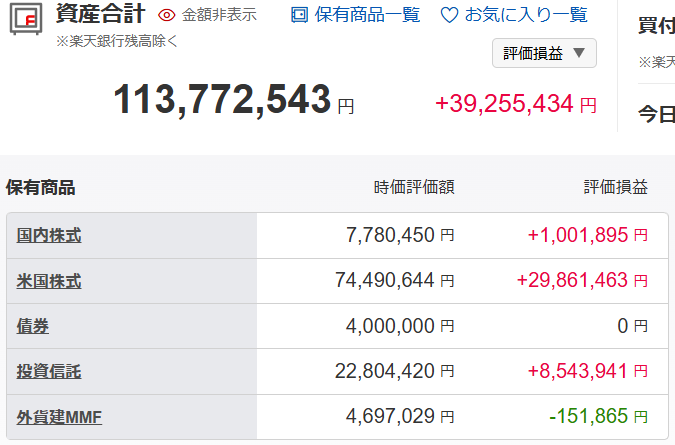Open the お気に入り一覧 link
The image size is (675, 445).
pos(526,15)
